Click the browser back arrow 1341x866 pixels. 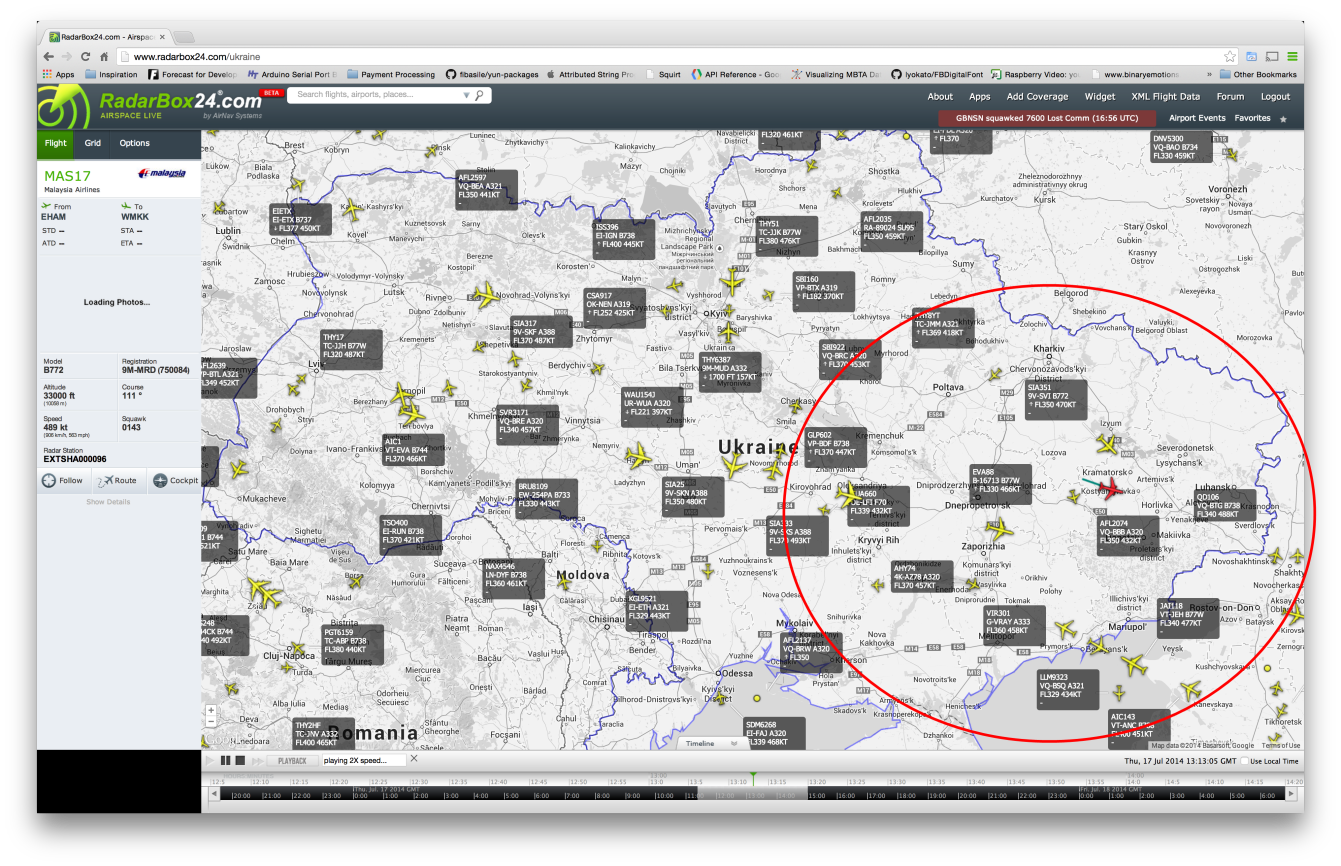click(50, 57)
